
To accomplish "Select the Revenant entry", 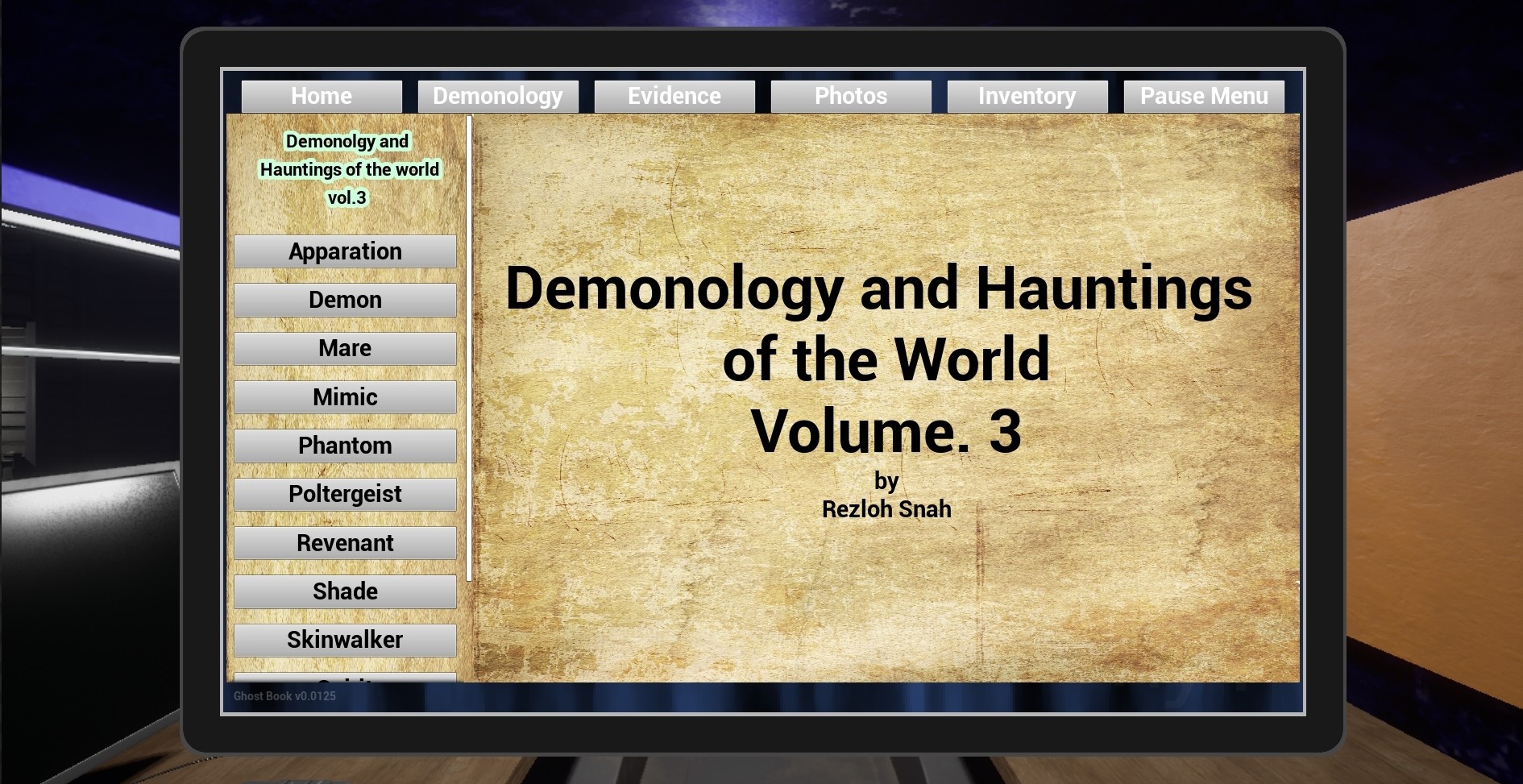I will coord(345,543).
